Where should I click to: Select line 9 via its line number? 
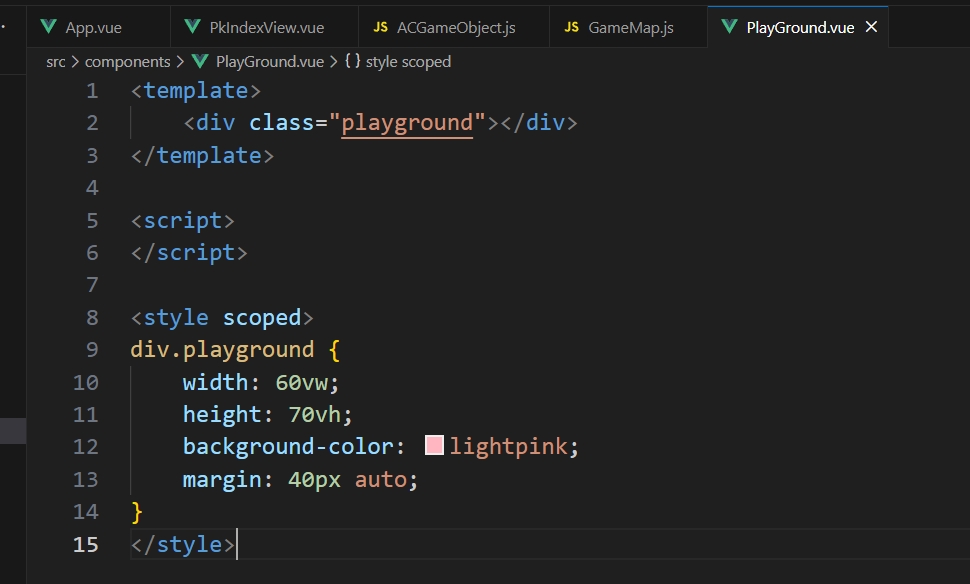click(92, 350)
